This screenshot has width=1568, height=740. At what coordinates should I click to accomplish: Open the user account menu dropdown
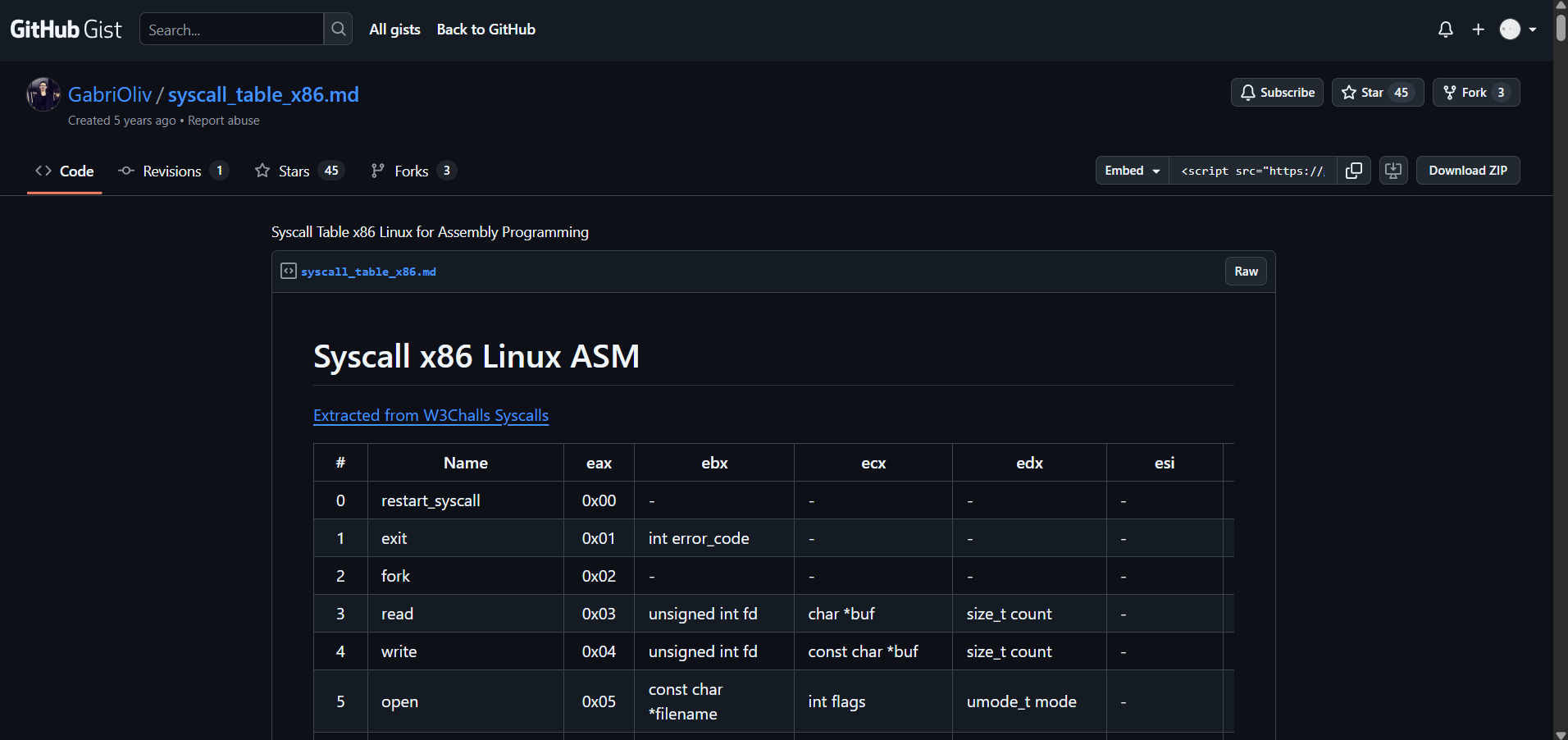(x=1518, y=30)
